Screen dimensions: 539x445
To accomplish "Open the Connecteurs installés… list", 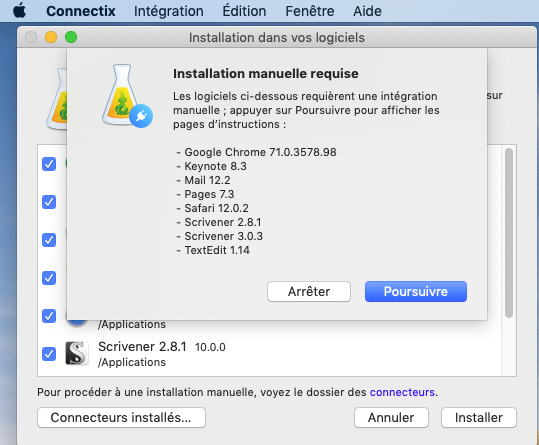I will point(121,418).
